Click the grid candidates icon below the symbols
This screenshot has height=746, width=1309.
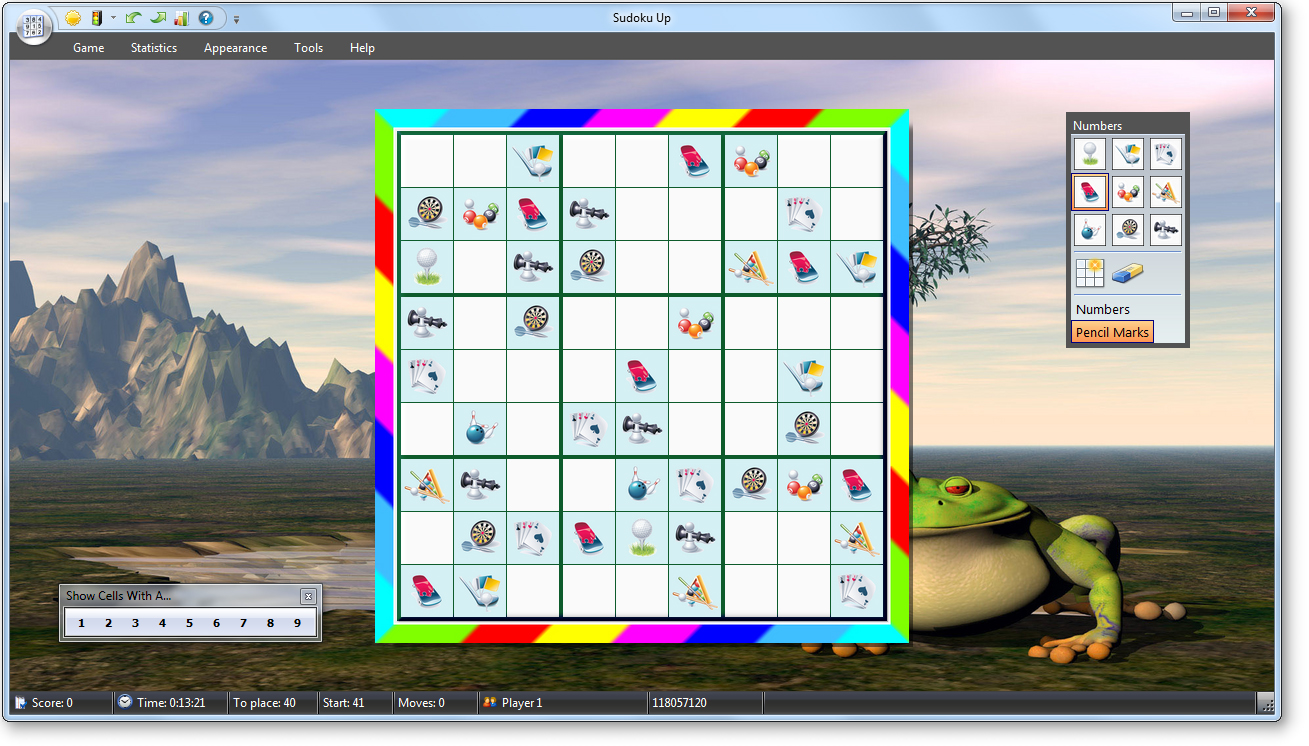point(1089,272)
